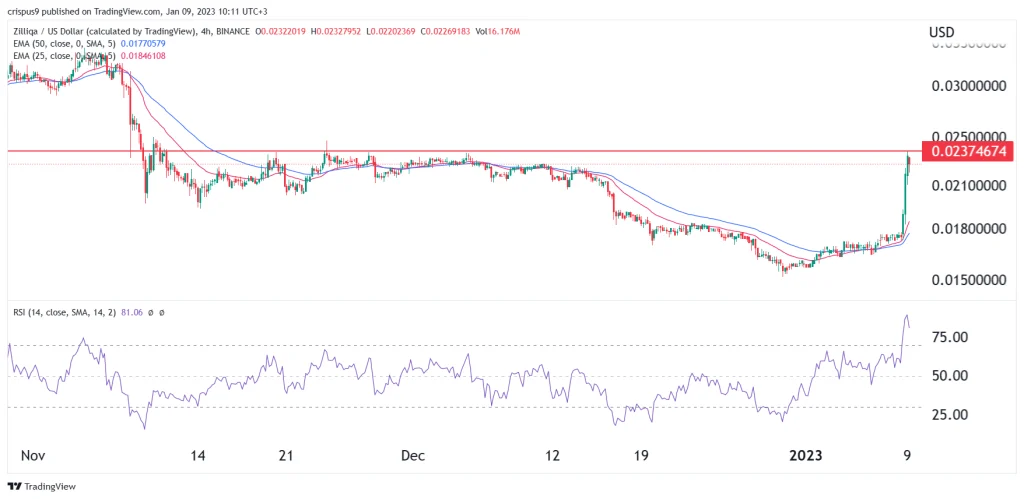The width and height of the screenshot is (1024, 499).
Task: Click the USD currency label
Action: pyautogui.click(x=941, y=33)
